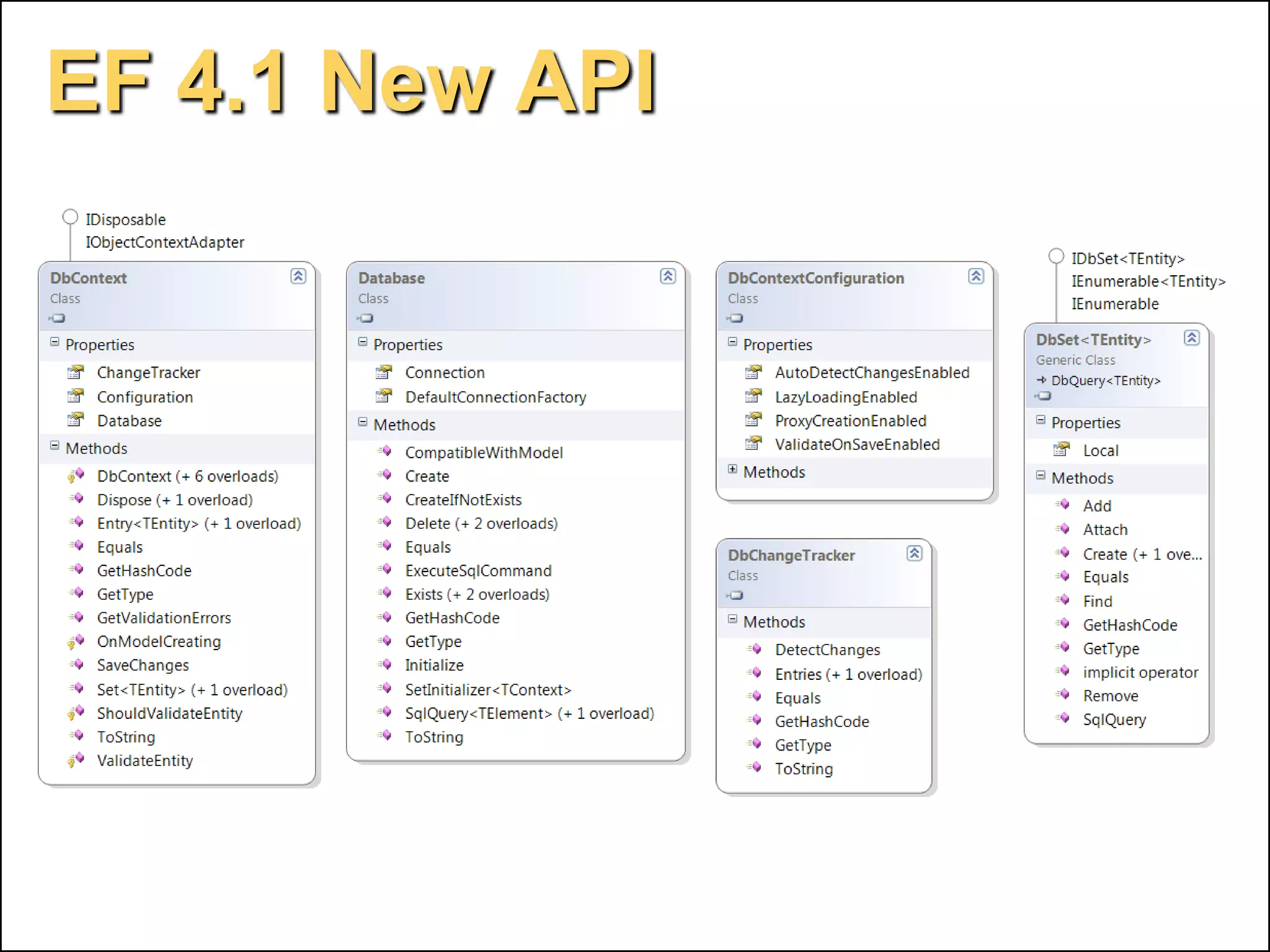Click the Initialize method icon
This screenshot has height=952, width=1270.
pyautogui.click(x=384, y=664)
